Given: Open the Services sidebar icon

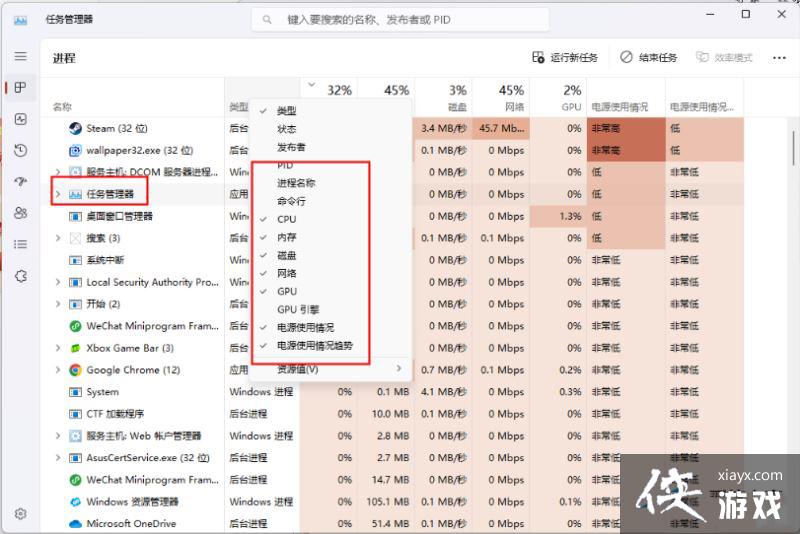Looking at the screenshot, I should [x=20, y=276].
